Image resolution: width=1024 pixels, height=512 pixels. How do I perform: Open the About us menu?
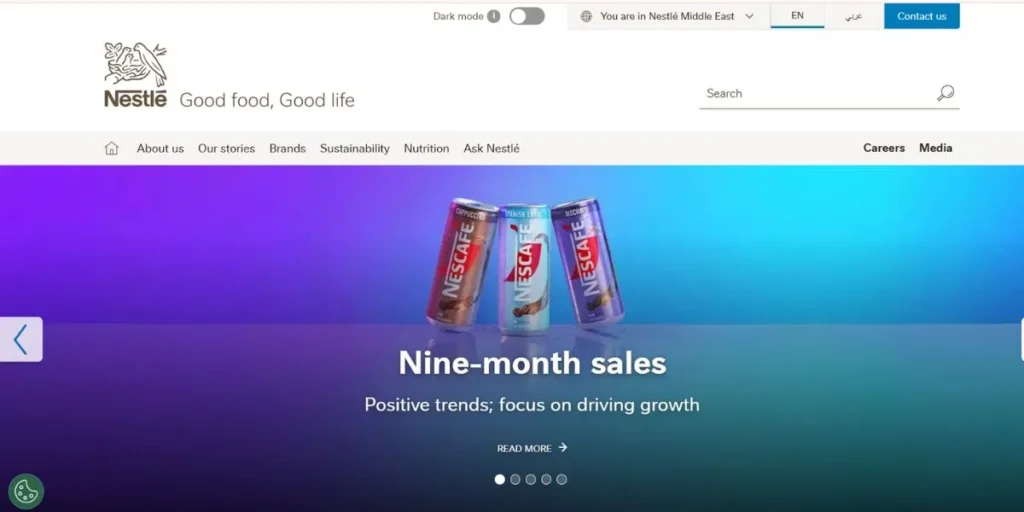(160, 148)
